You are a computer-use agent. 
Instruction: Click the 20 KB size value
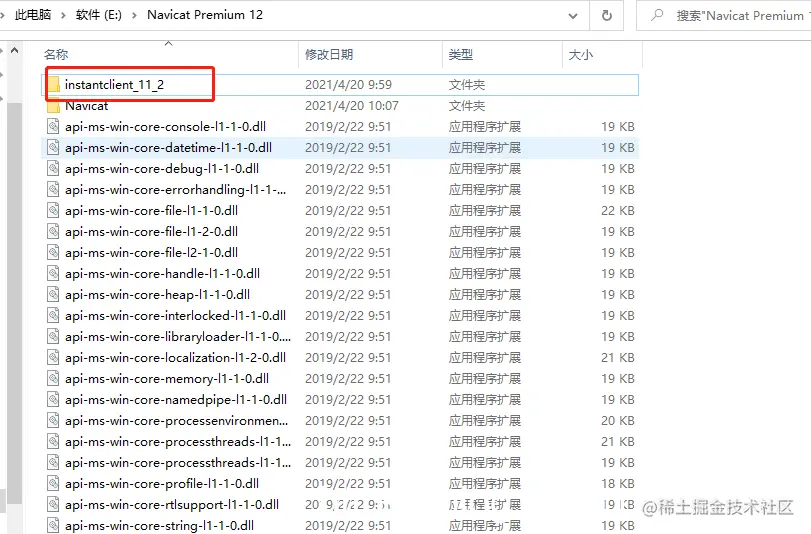(x=618, y=421)
